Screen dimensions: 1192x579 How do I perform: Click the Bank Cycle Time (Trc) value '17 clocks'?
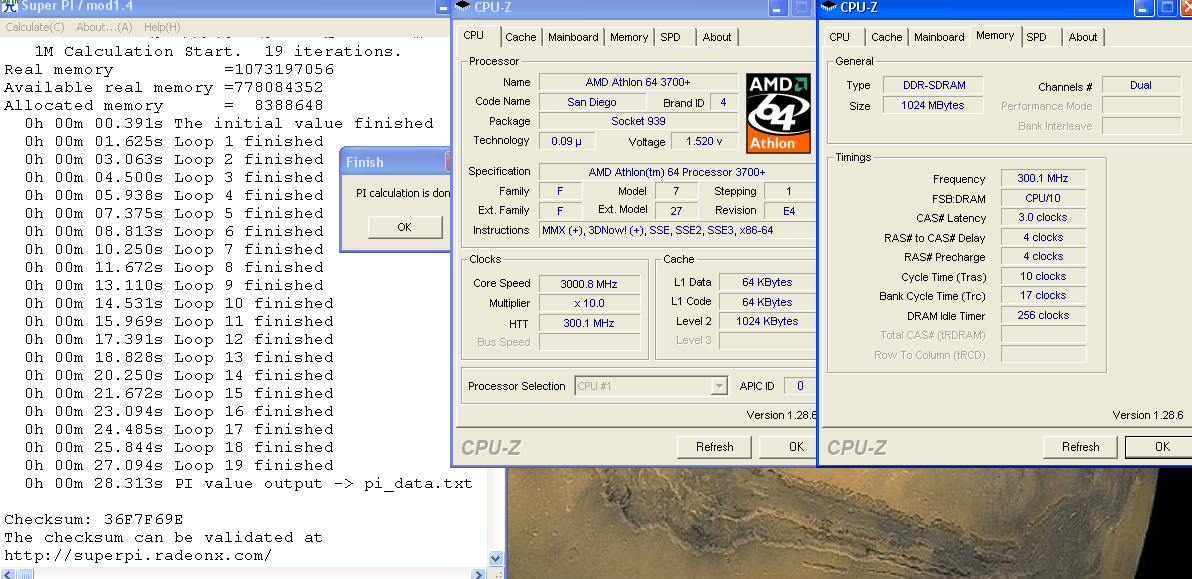(x=1043, y=296)
